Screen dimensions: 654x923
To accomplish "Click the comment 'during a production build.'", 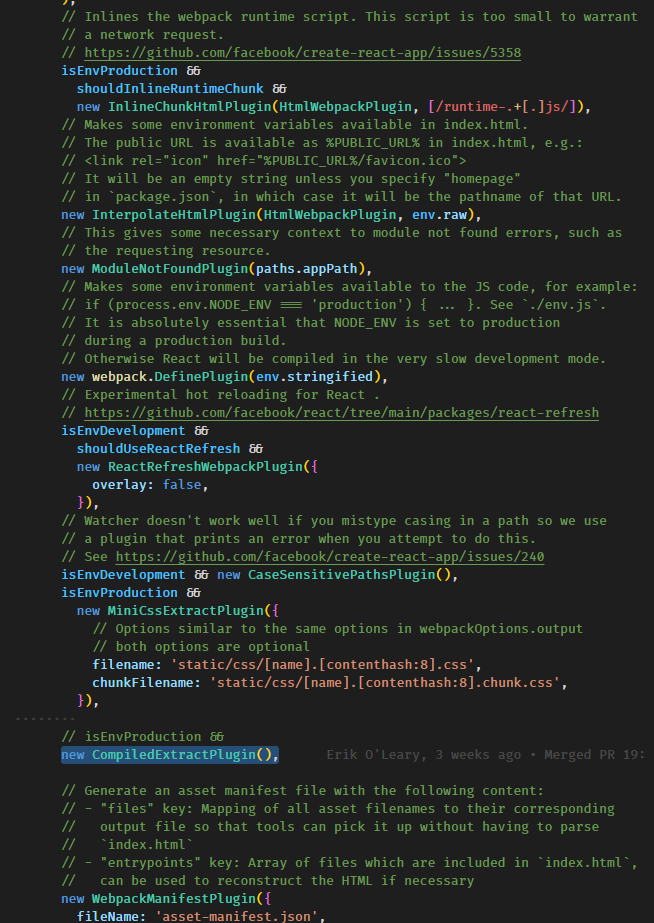I will pyautogui.click(x=174, y=340).
